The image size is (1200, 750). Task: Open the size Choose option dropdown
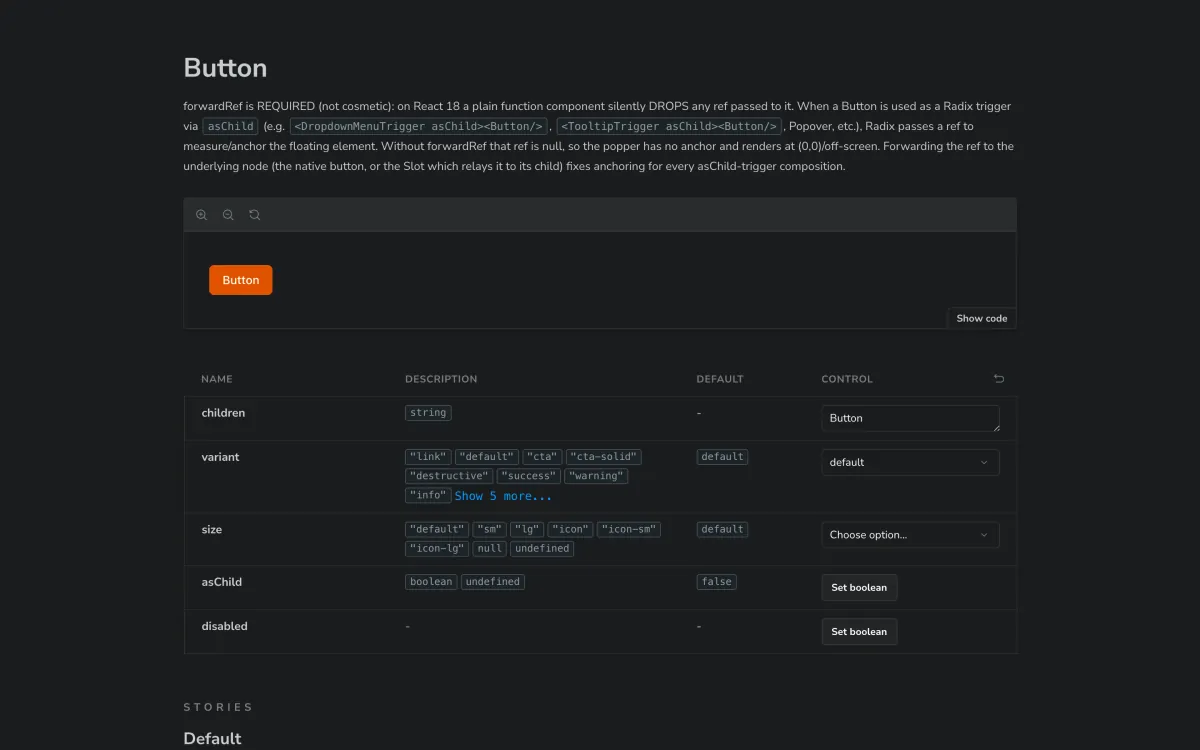click(910, 535)
